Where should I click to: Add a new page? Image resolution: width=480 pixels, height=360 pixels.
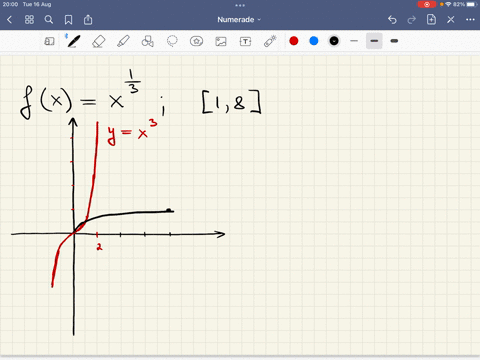[431, 19]
